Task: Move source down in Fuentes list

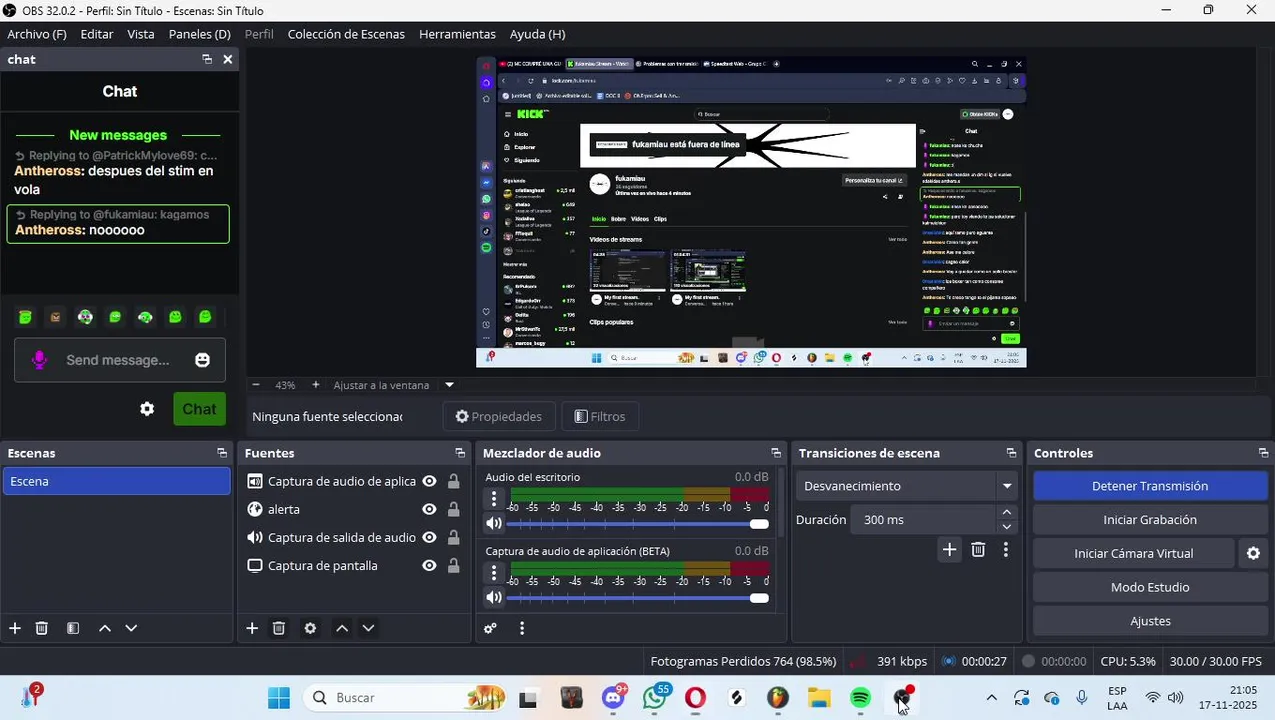Action: coord(368,628)
